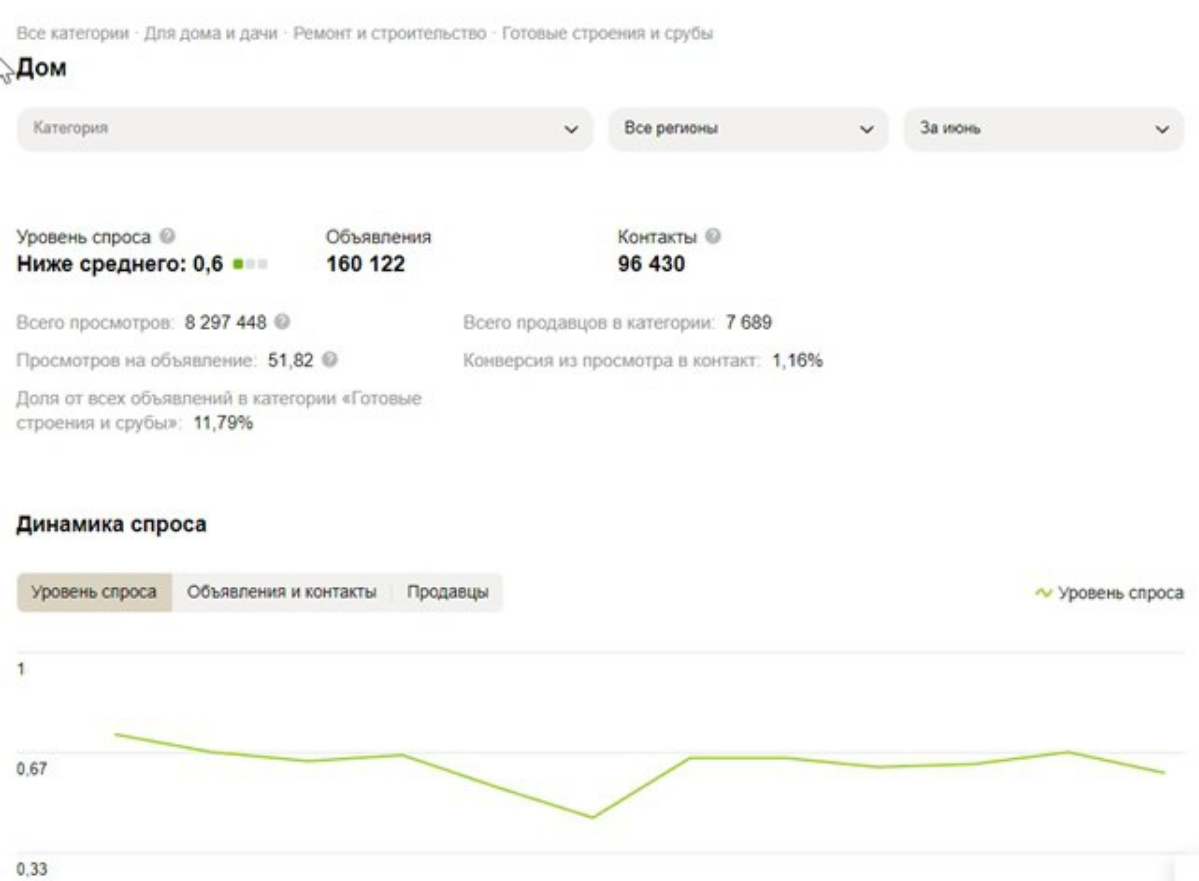Screen dimensions: 1199x881
Task: Open help icon next to Уровень спроса
Action: [x=168, y=236]
